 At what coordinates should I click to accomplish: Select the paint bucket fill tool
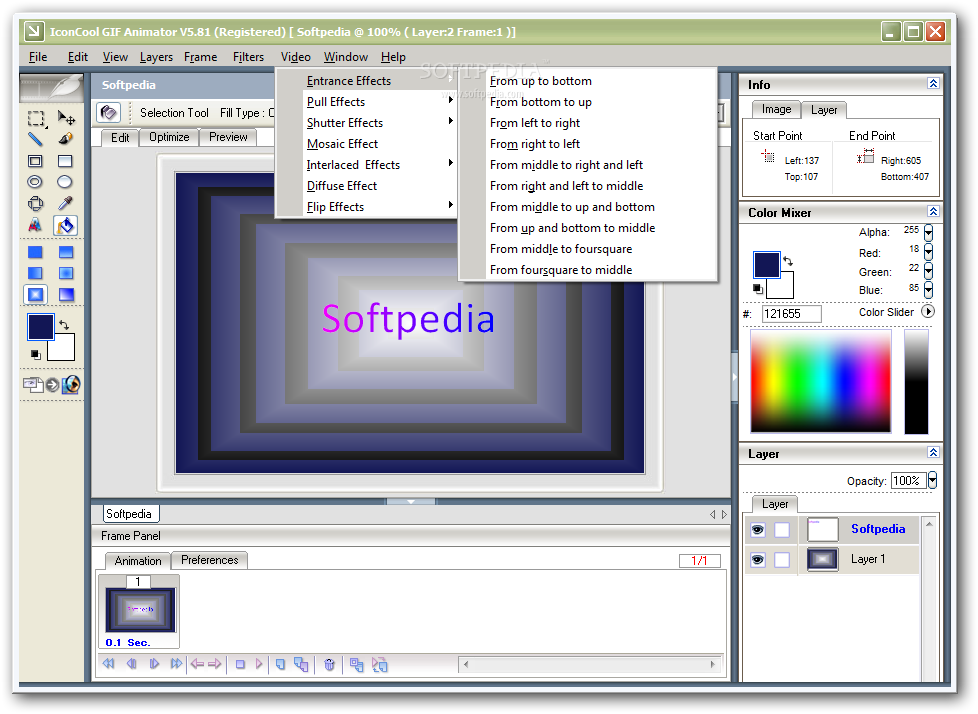pos(66,225)
